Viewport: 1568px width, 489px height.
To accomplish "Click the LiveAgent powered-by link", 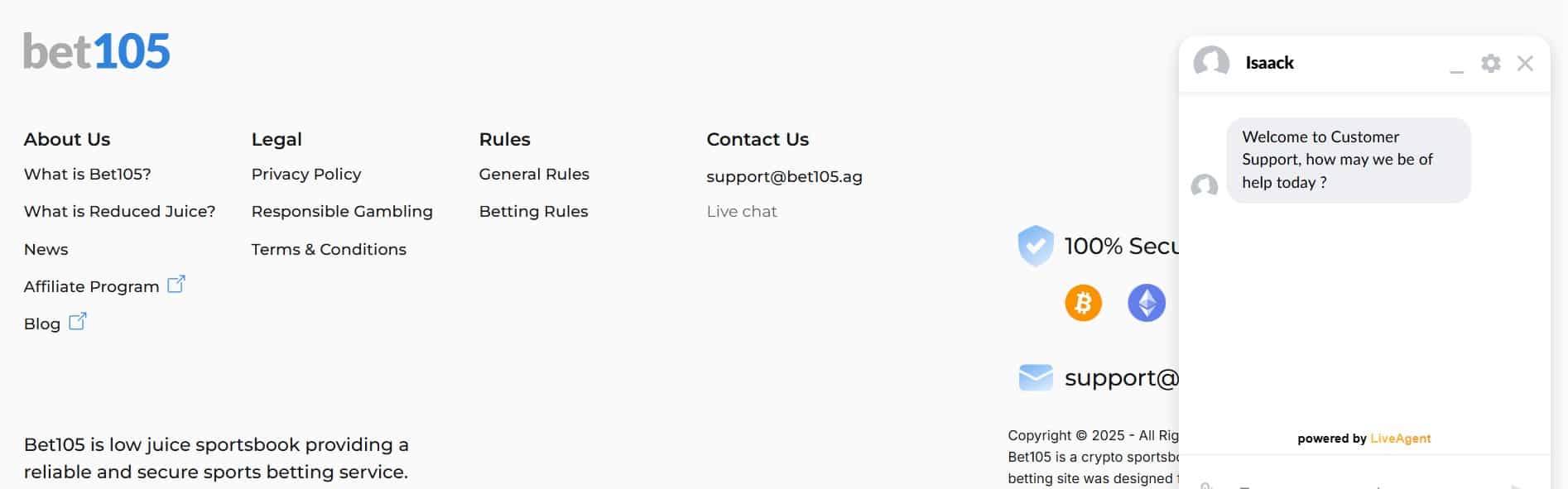I will (1400, 439).
